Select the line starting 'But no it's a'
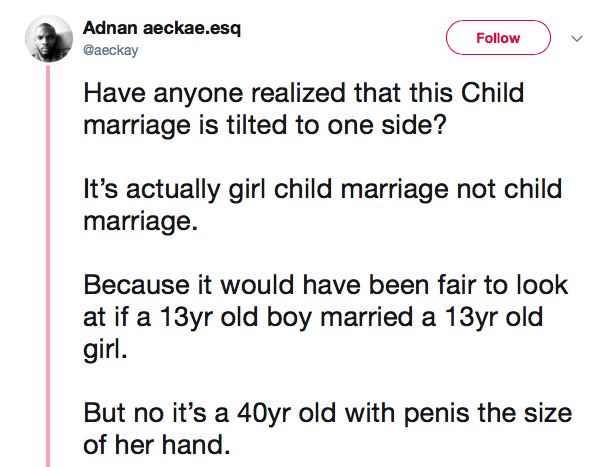This screenshot has width=598, height=467. pyautogui.click(x=328, y=413)
